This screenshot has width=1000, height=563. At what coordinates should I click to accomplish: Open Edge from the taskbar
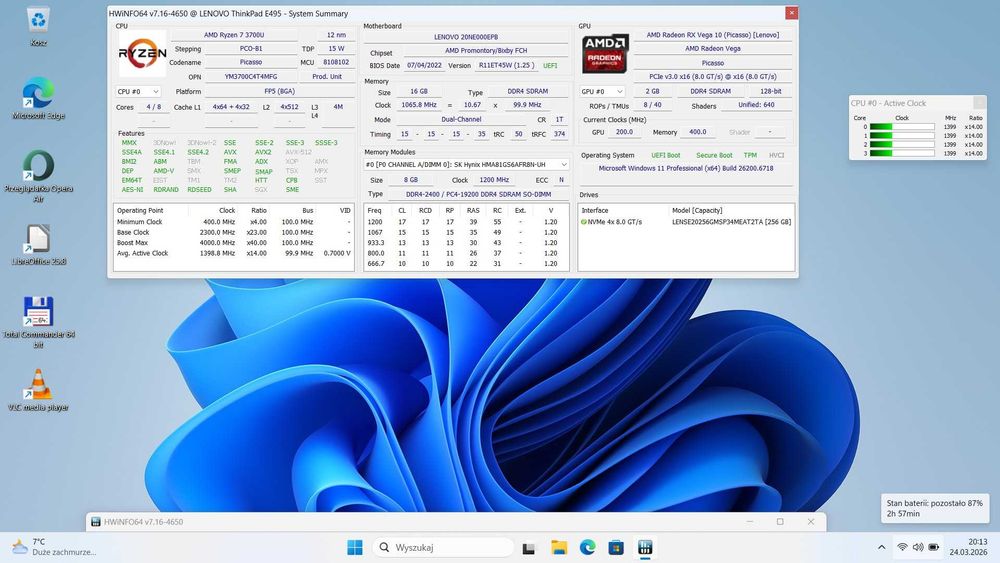(587, 547)
